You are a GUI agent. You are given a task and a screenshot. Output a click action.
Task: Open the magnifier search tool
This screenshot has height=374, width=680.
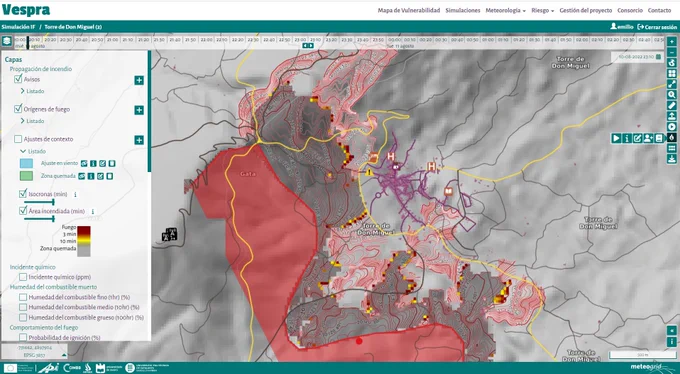671,95
